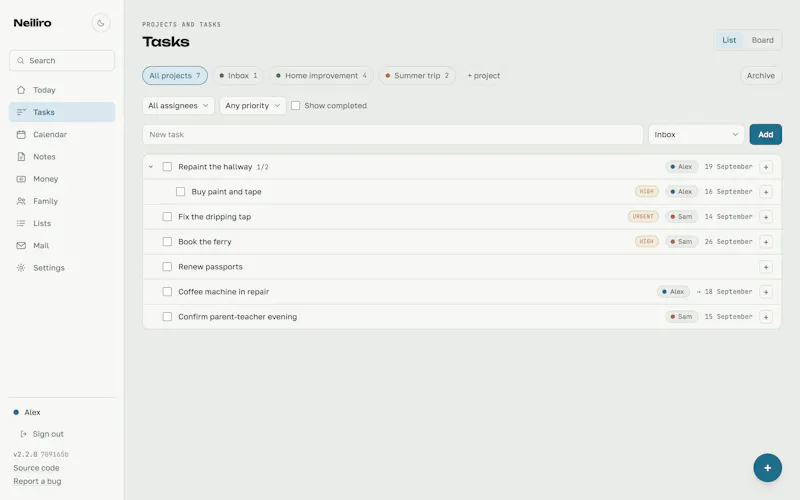
Task: Click the Renew passports task title
Action: pos(210,267)
